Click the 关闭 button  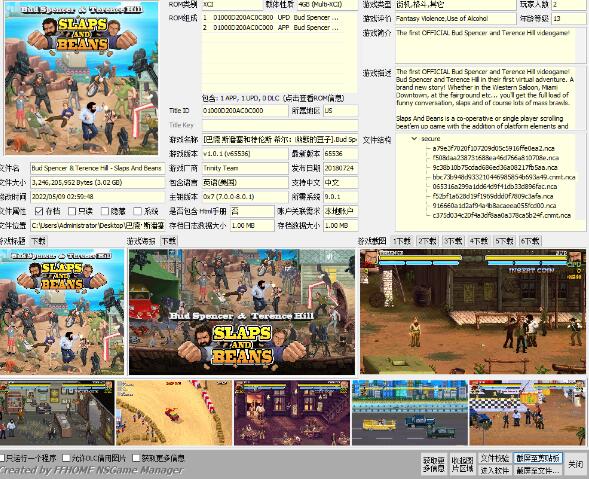(x=575, y=464)
